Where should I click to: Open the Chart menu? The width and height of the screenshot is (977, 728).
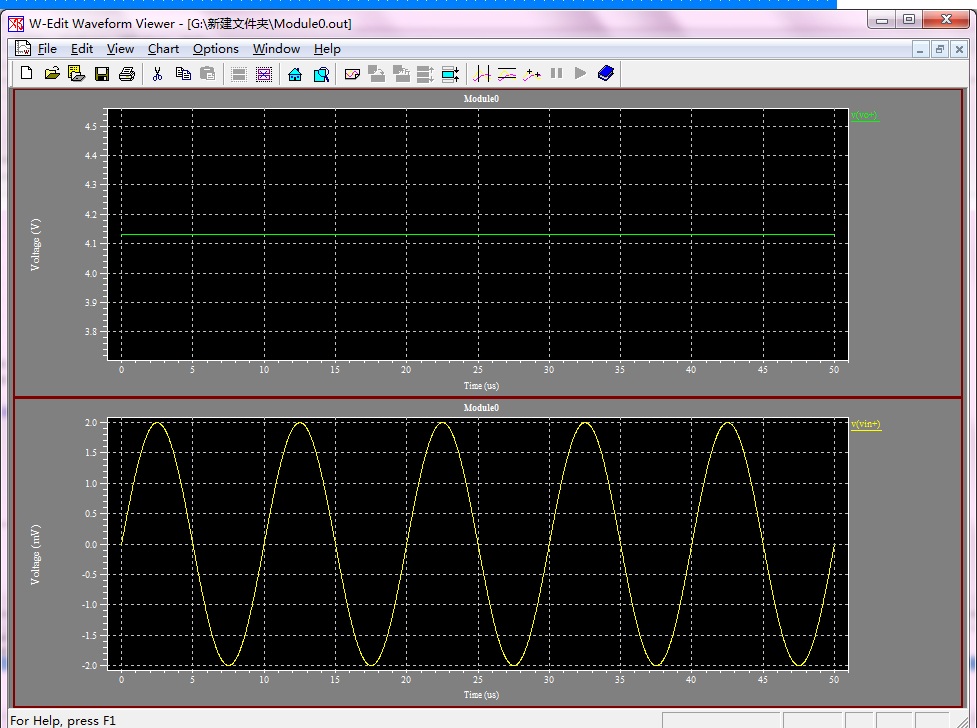163,48
